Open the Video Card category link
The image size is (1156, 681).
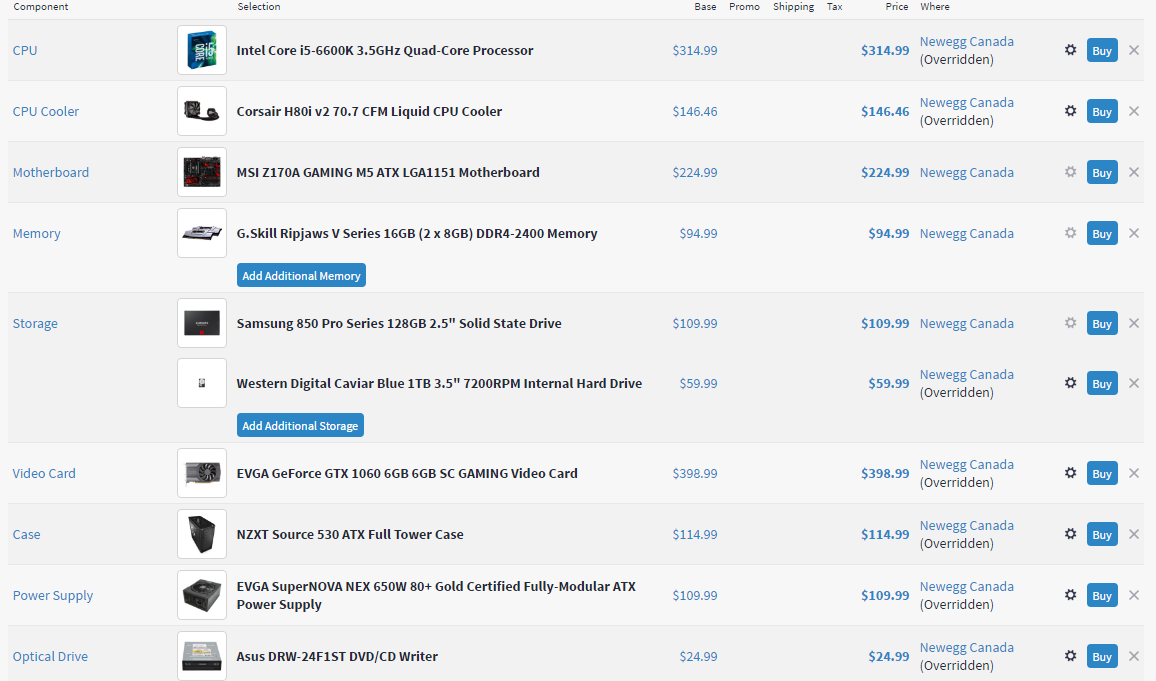[x=44, y=473]
